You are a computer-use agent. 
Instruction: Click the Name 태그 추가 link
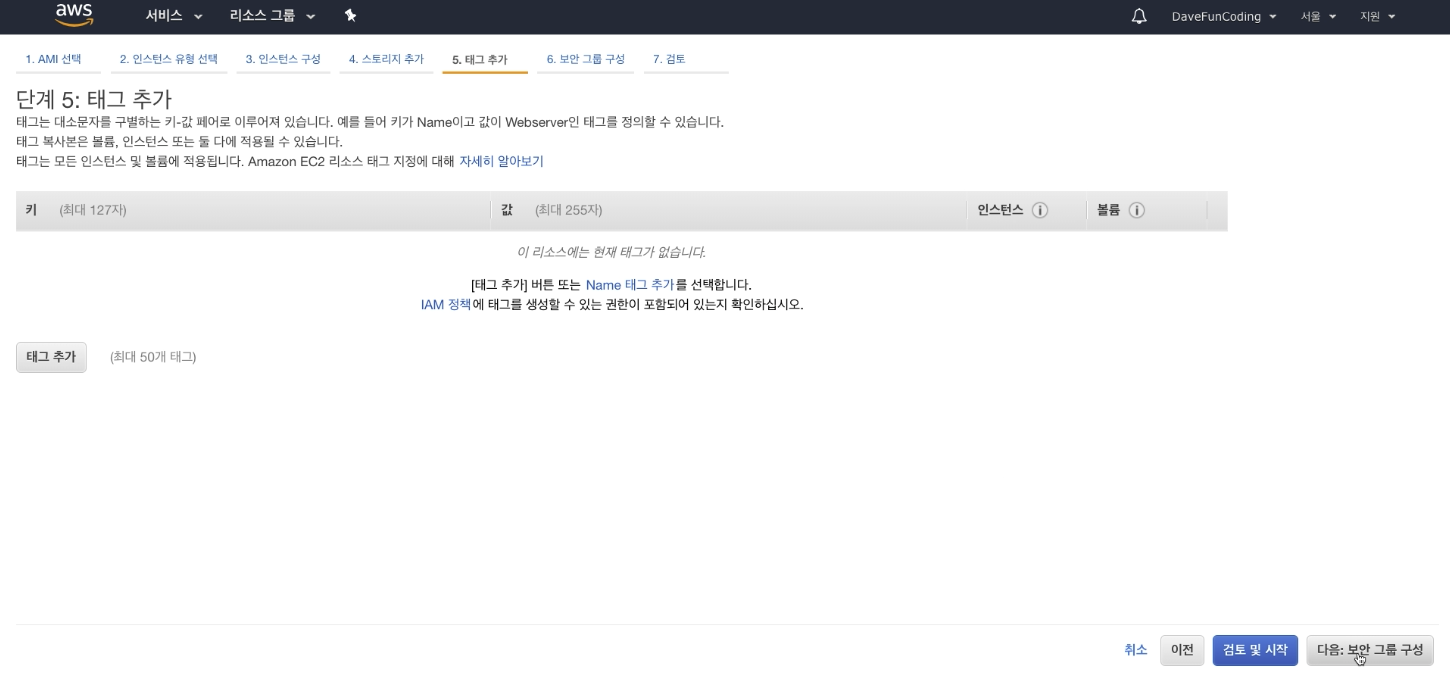tap(630, 285)
